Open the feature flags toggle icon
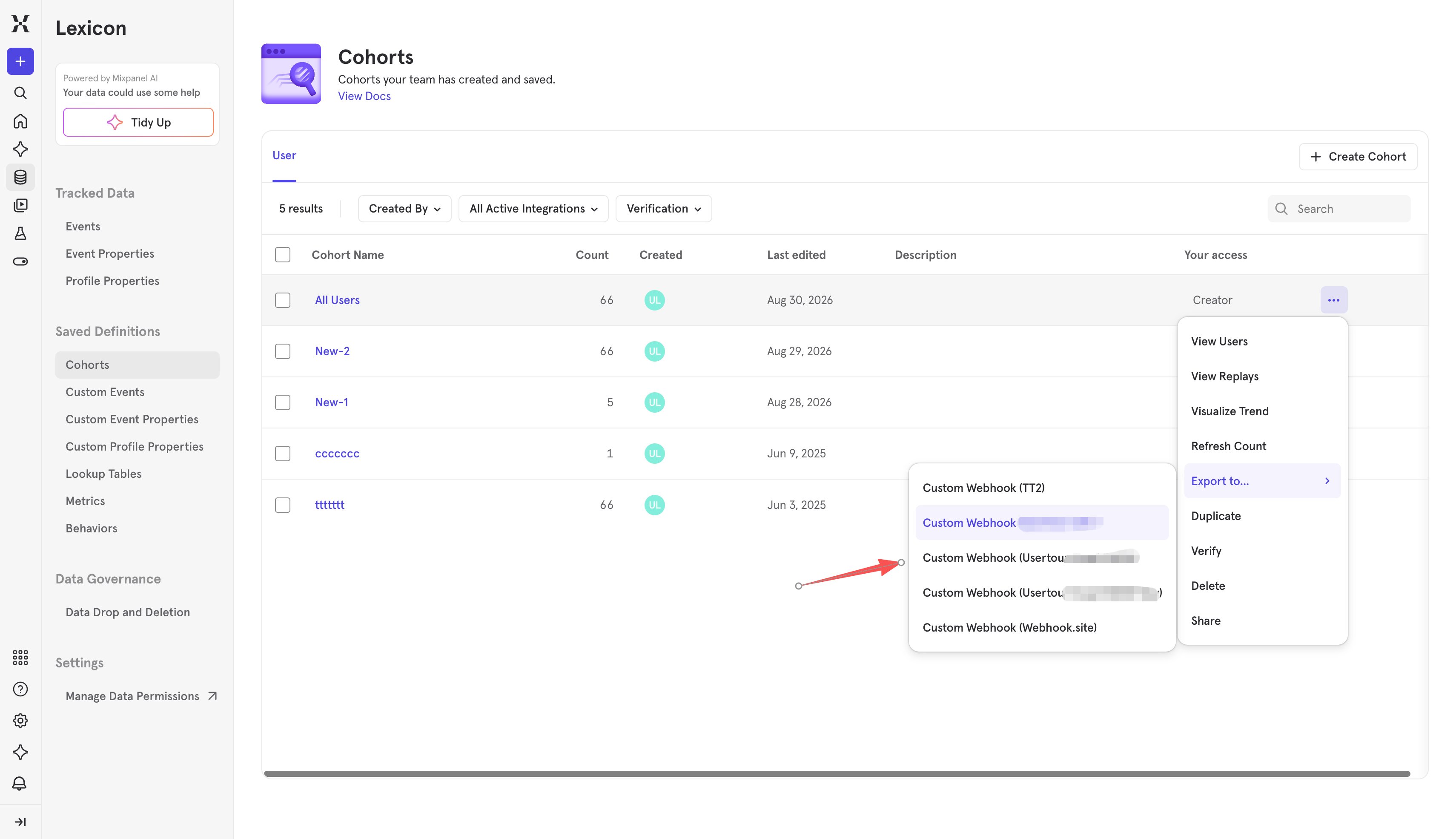Viewport: 1456px width, 839px height. [x=20, y=261]
